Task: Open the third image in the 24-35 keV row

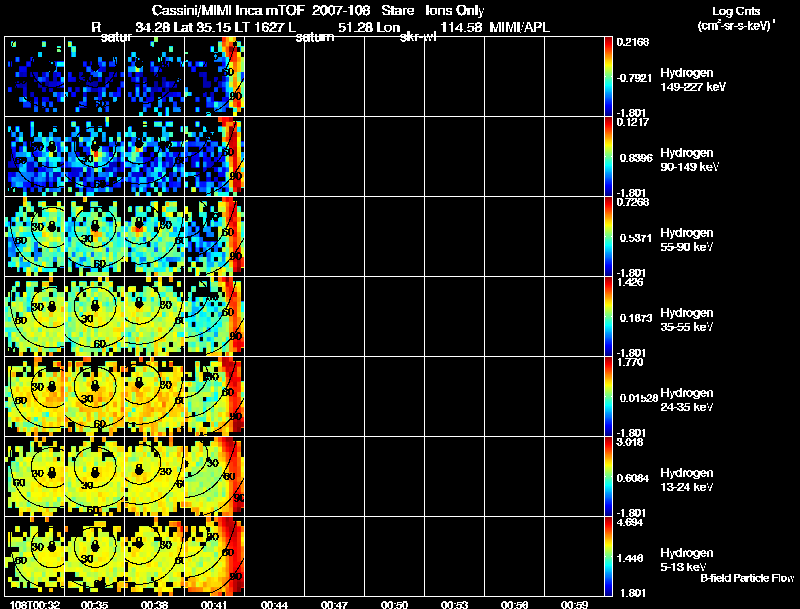Action: pyautogui.click(x=155, y=397)
